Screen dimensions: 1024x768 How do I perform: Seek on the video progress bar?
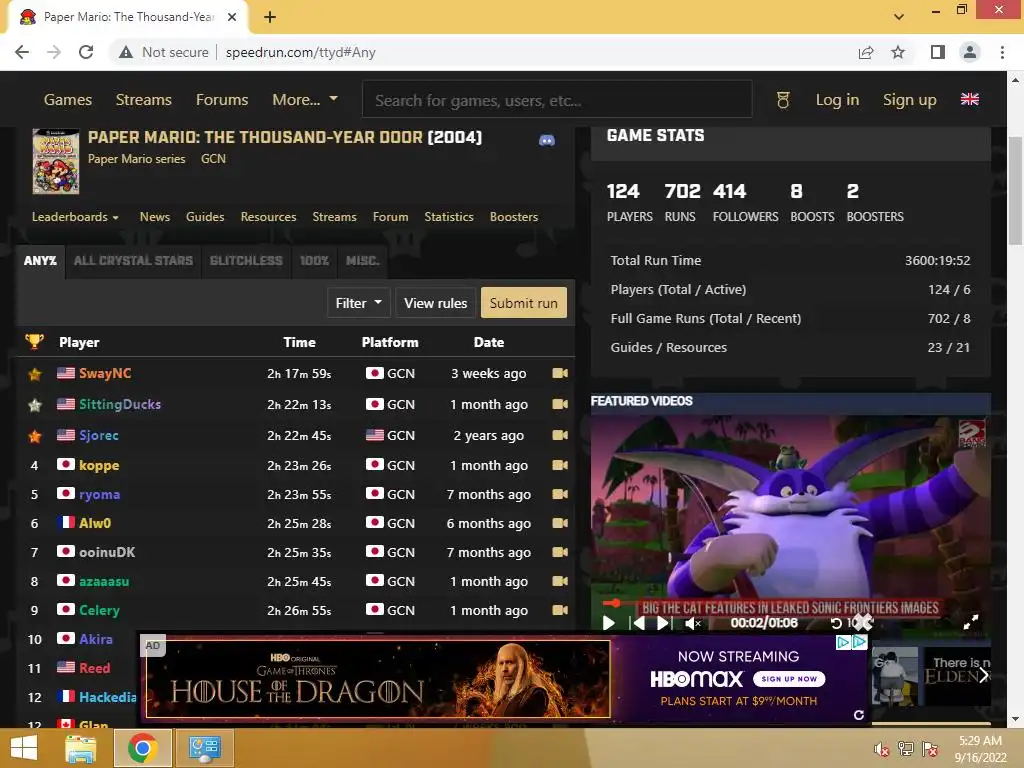point(790,603)
